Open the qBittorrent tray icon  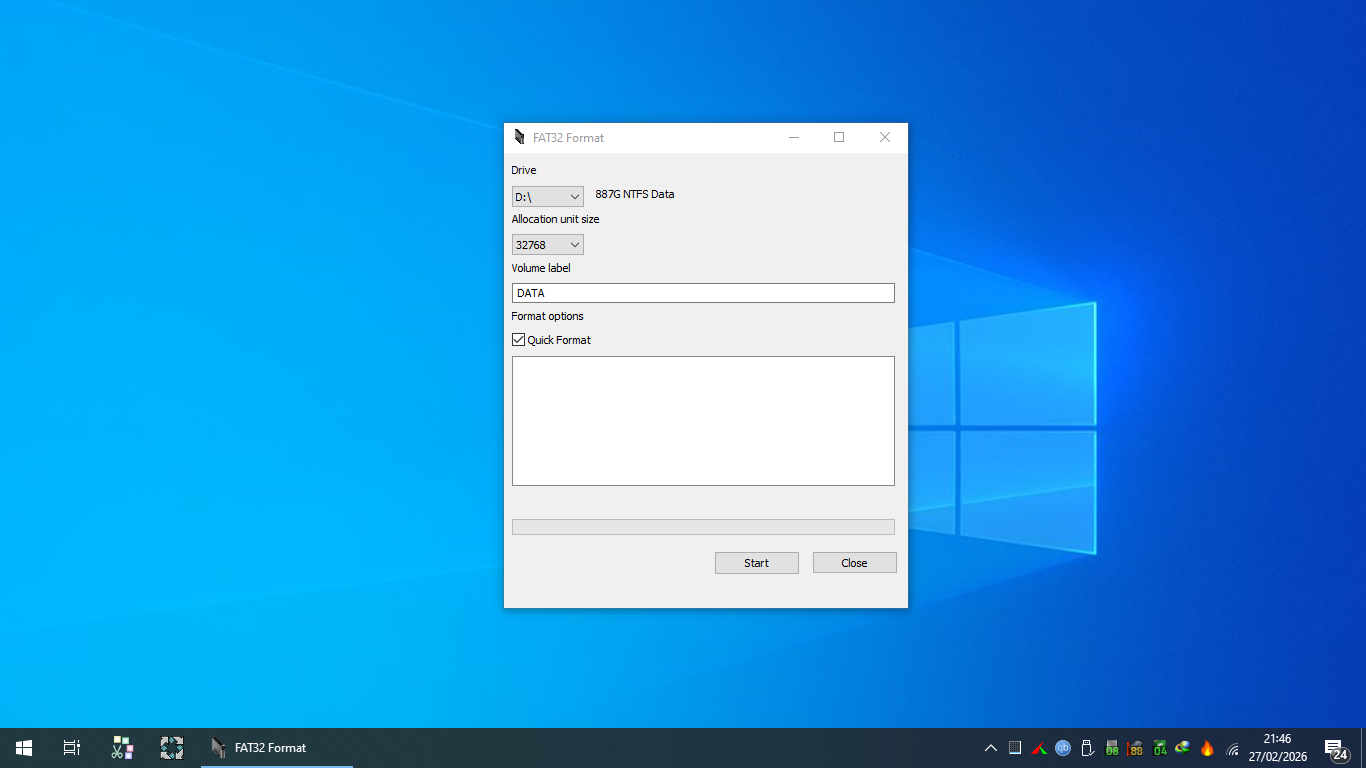tap(1063, 748)
